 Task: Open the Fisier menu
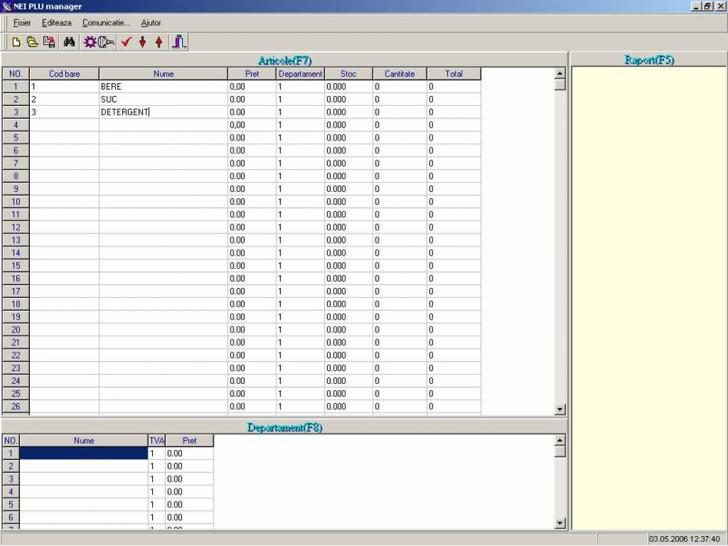click(x=22, y=22)
